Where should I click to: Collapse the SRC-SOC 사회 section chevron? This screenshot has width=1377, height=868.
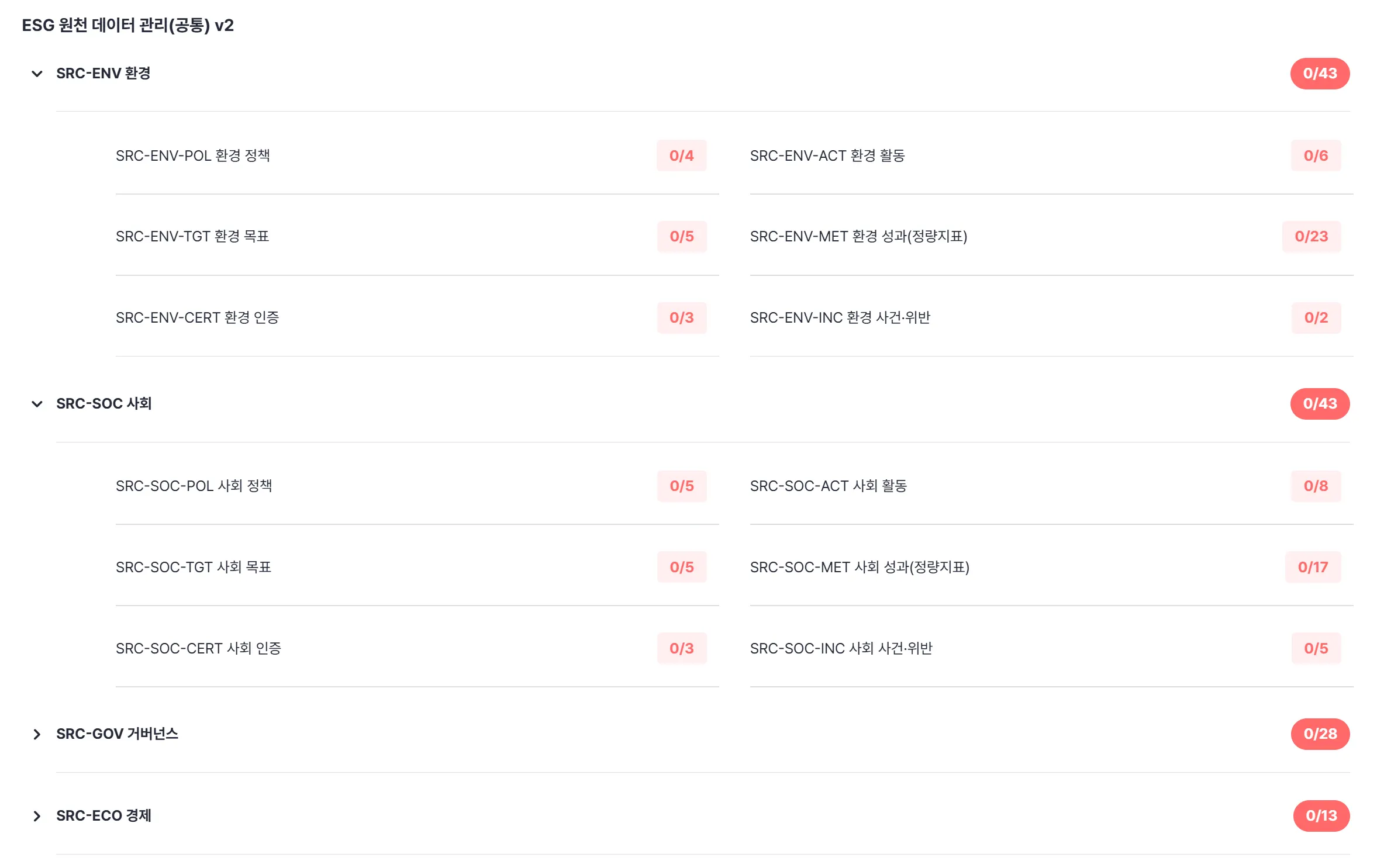click(37, 404)
